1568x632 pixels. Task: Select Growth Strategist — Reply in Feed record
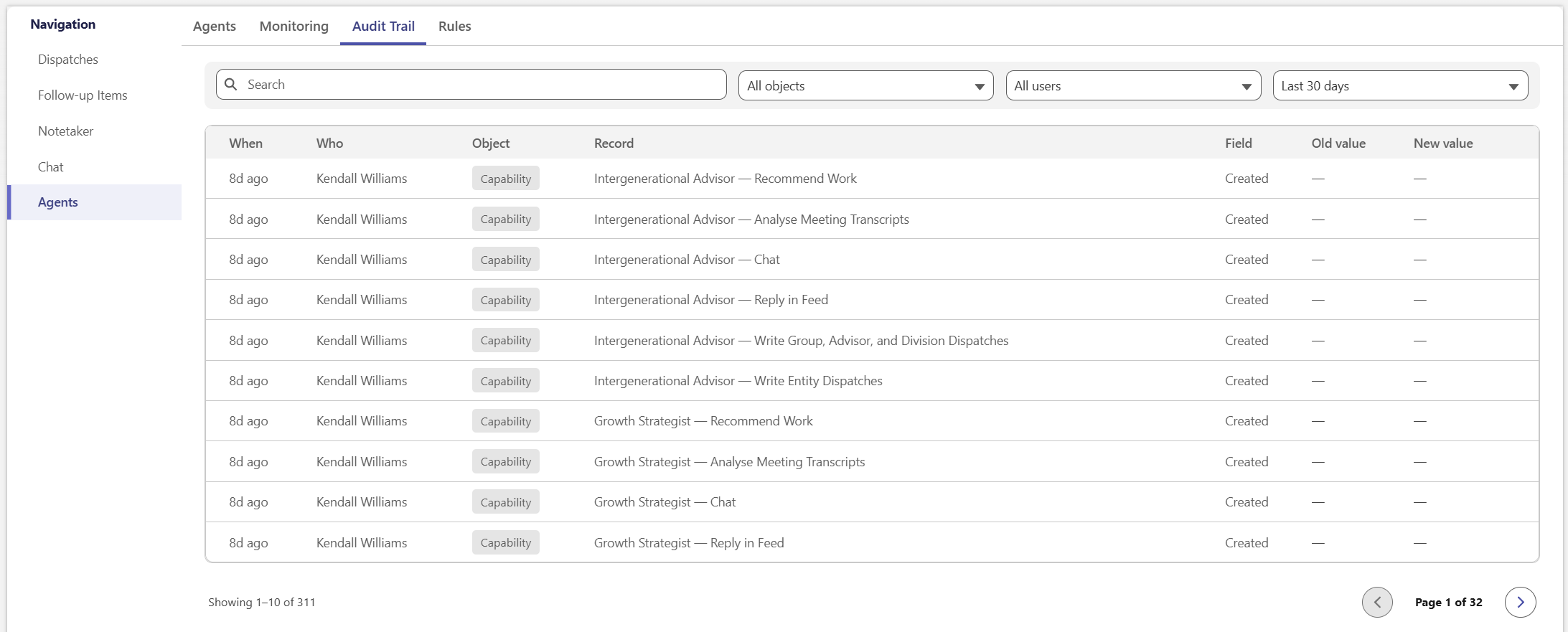point(689,543)
